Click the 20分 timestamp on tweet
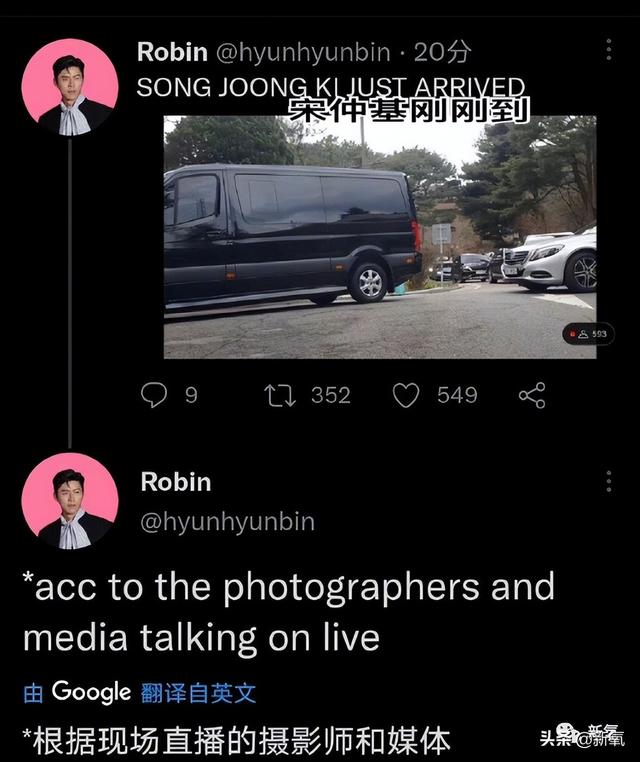Viewport: 640px width, 762px height. coord(443,52)
